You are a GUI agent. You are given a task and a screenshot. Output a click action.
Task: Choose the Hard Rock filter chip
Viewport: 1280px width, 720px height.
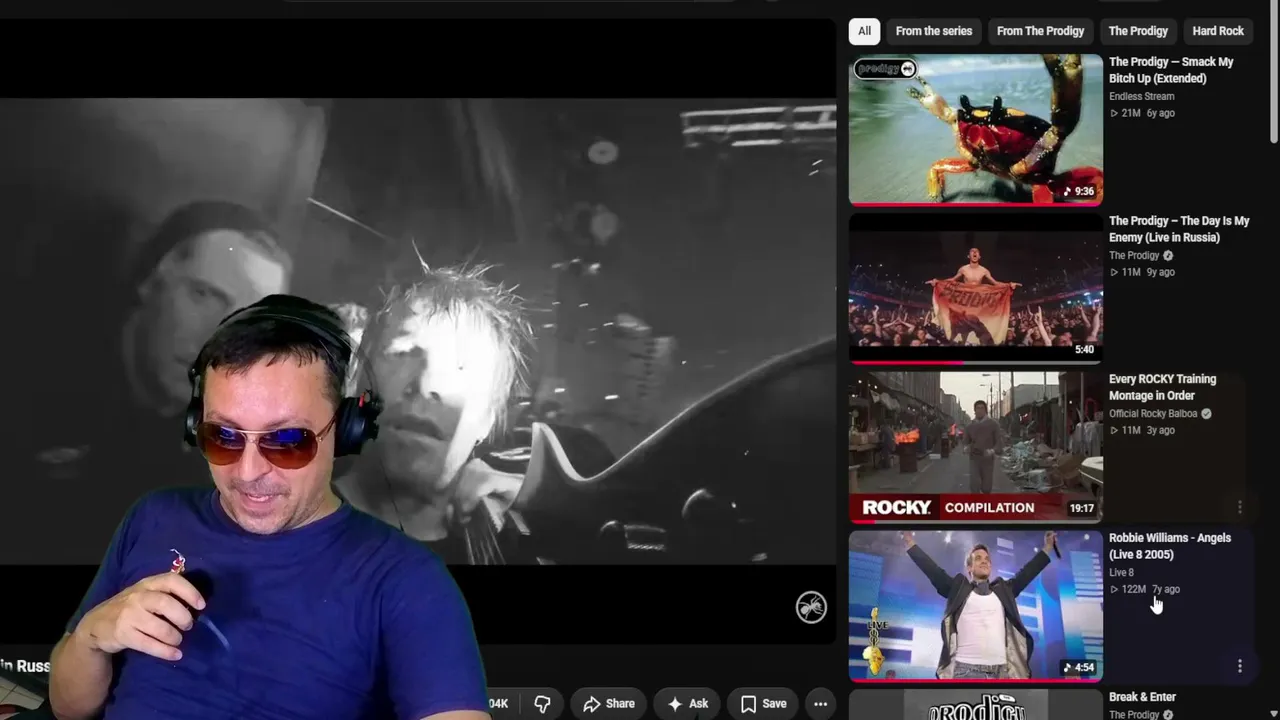point(1218,31)
